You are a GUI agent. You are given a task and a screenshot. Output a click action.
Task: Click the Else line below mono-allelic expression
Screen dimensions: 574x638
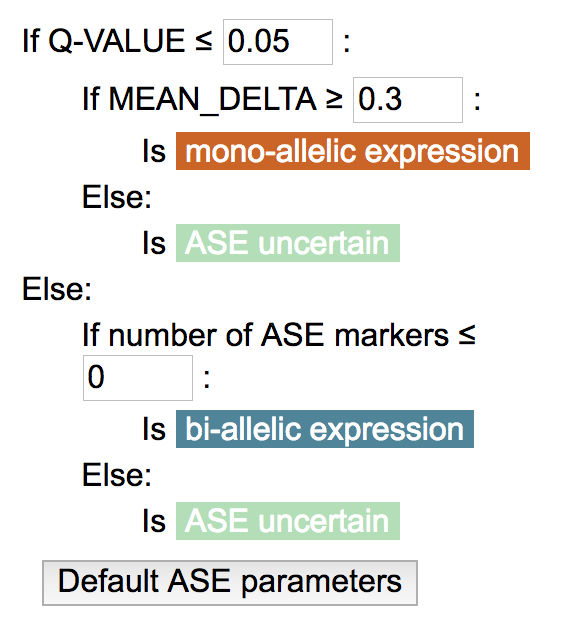point(117,197)
